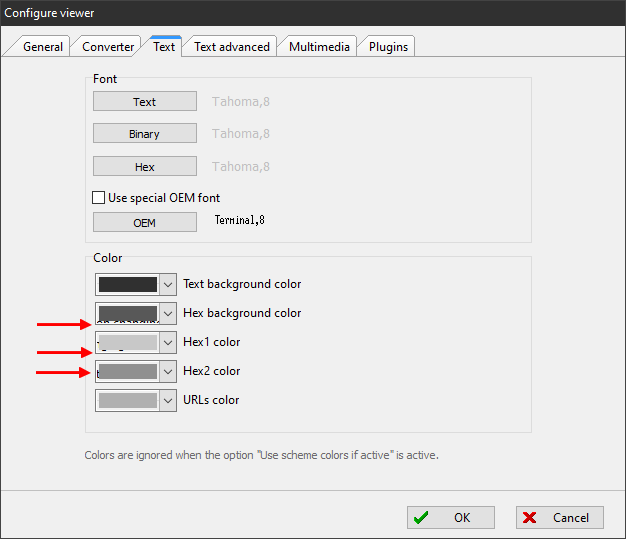This screenshot has width=626, height=539.
Task: Expand URLs color dropdown arrow
Action: click(168, 400)
